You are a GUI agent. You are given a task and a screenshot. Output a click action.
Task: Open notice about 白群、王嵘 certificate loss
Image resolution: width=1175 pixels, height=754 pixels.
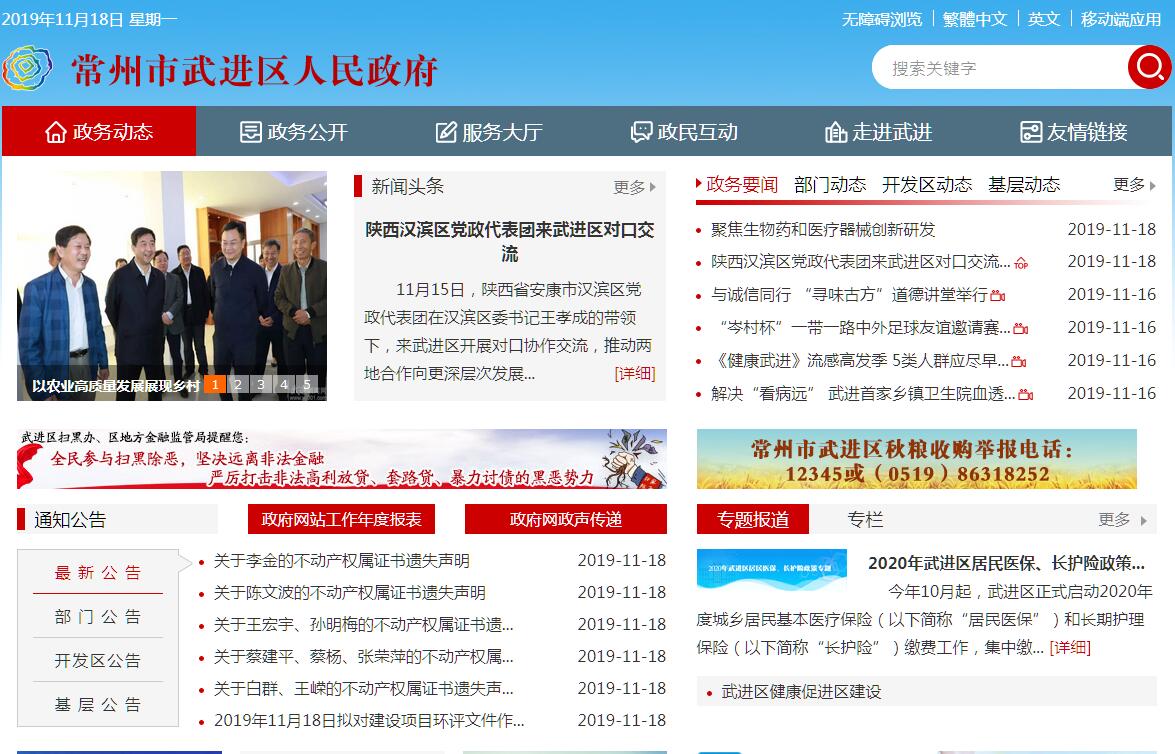tap(363, 688)
